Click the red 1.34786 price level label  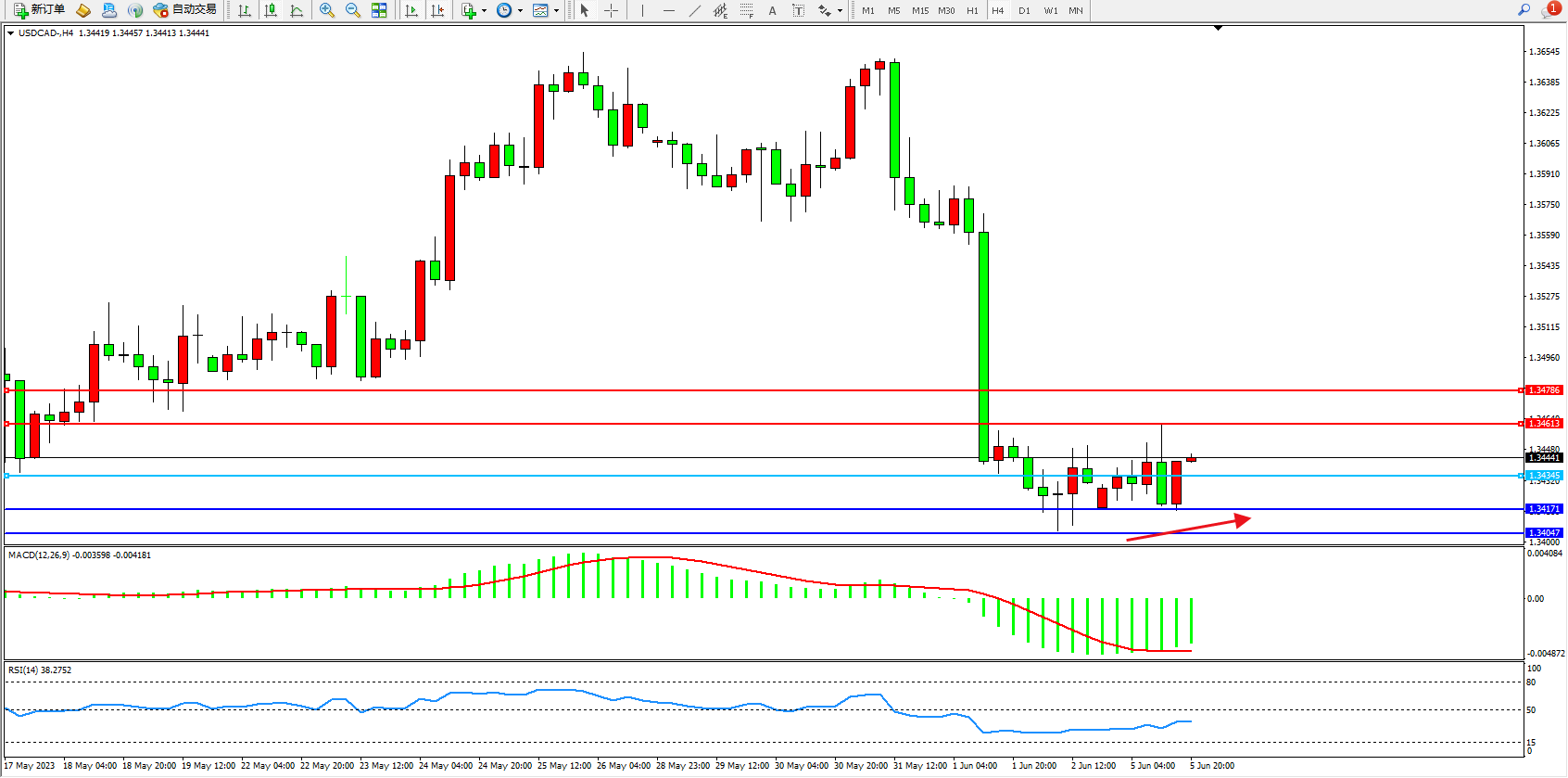1544,390
